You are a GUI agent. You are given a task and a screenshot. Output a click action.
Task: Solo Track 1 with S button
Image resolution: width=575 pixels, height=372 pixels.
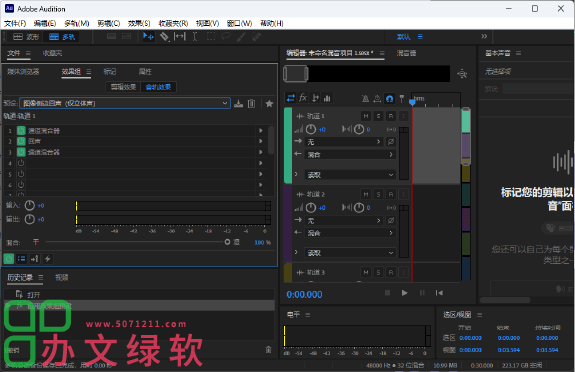[x=378, y=116]
